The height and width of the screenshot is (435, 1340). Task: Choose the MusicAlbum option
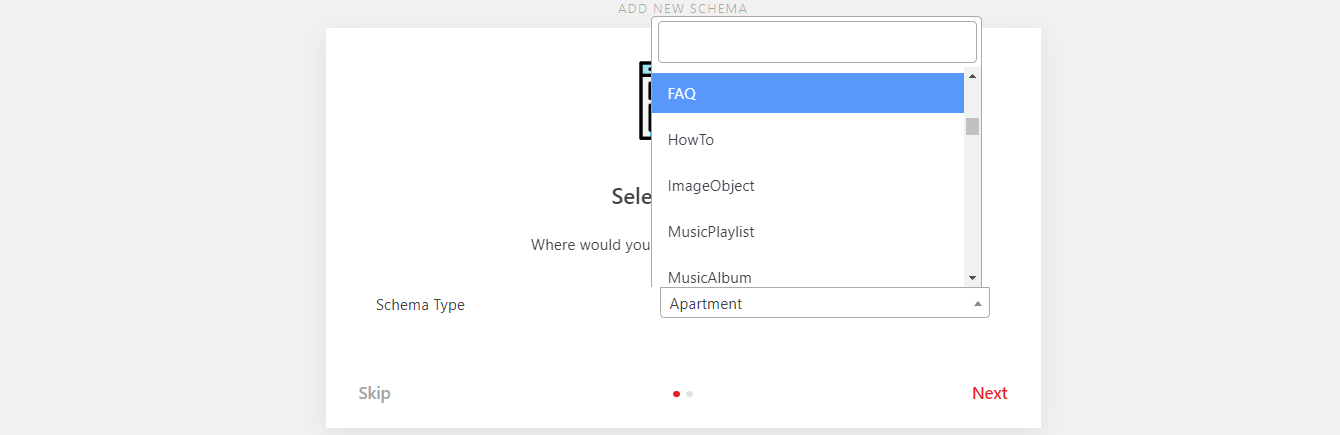807,276
